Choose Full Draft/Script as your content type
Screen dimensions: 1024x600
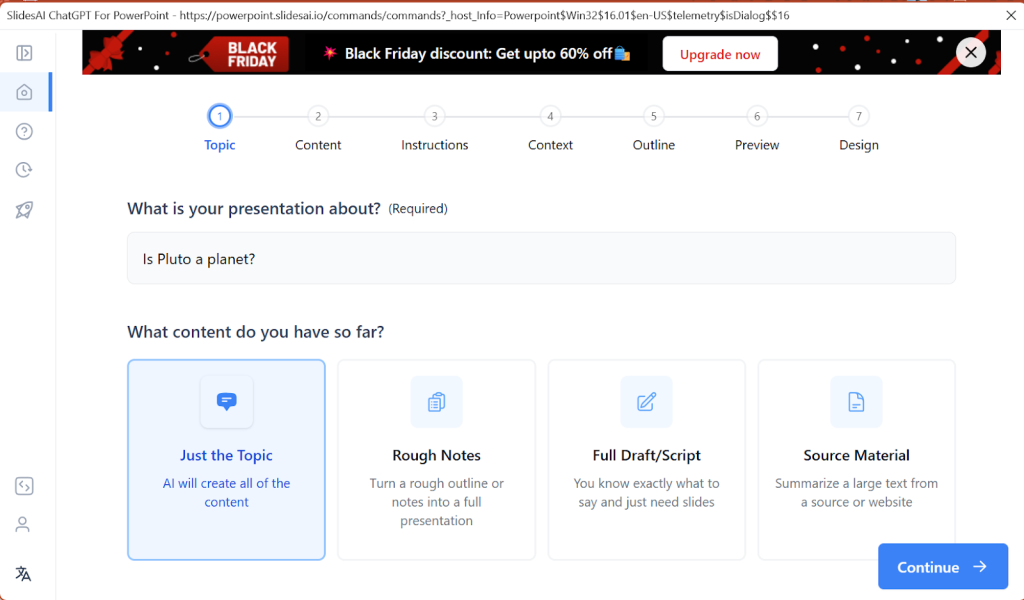[x=646, y=459]
